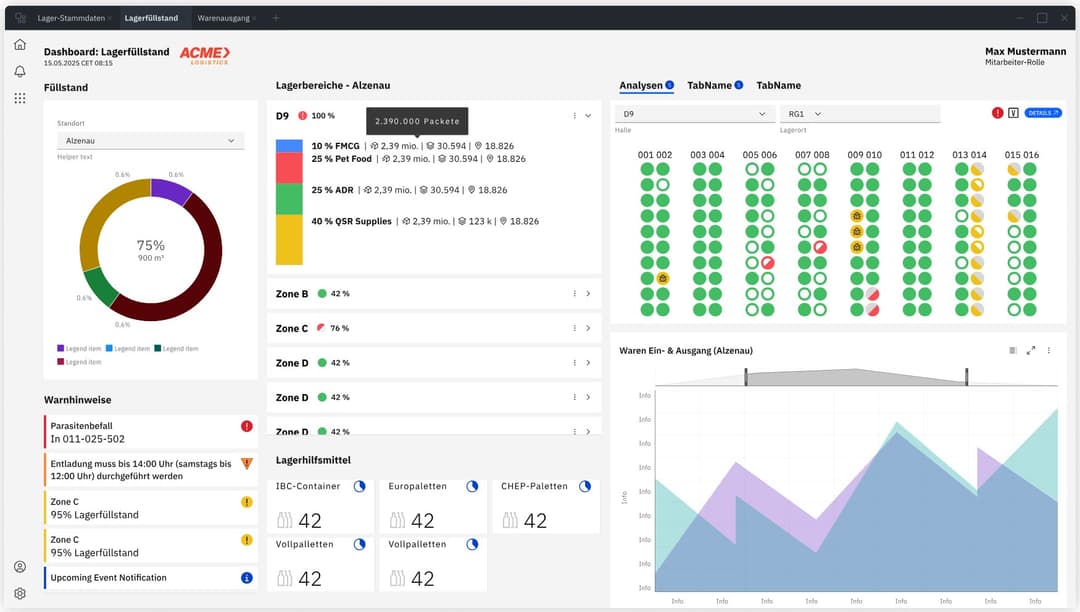Click the filter icon beside the Details button

(1015, 113)
